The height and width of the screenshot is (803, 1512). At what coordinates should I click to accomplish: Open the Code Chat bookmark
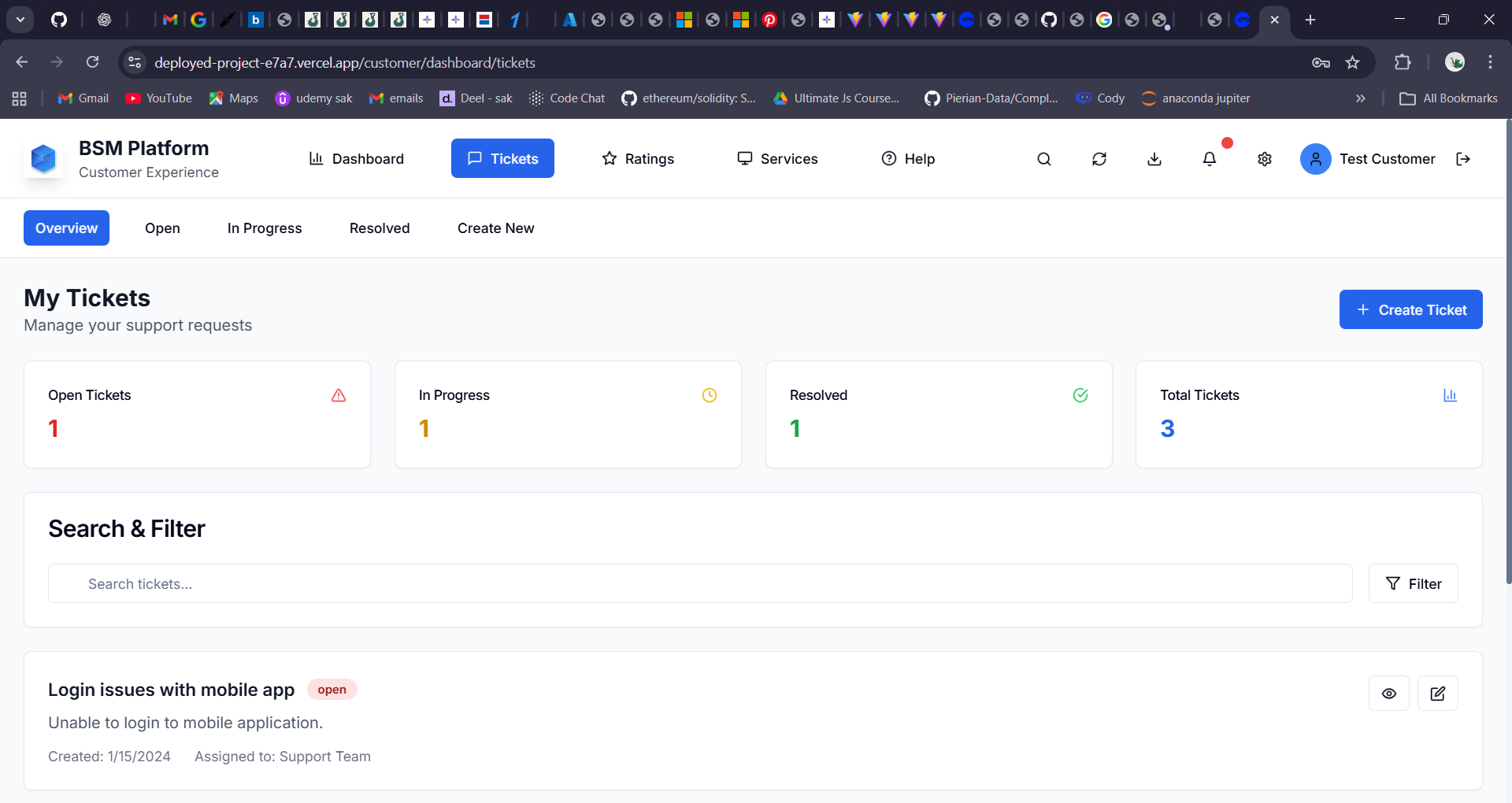click(x=567, y=98)
